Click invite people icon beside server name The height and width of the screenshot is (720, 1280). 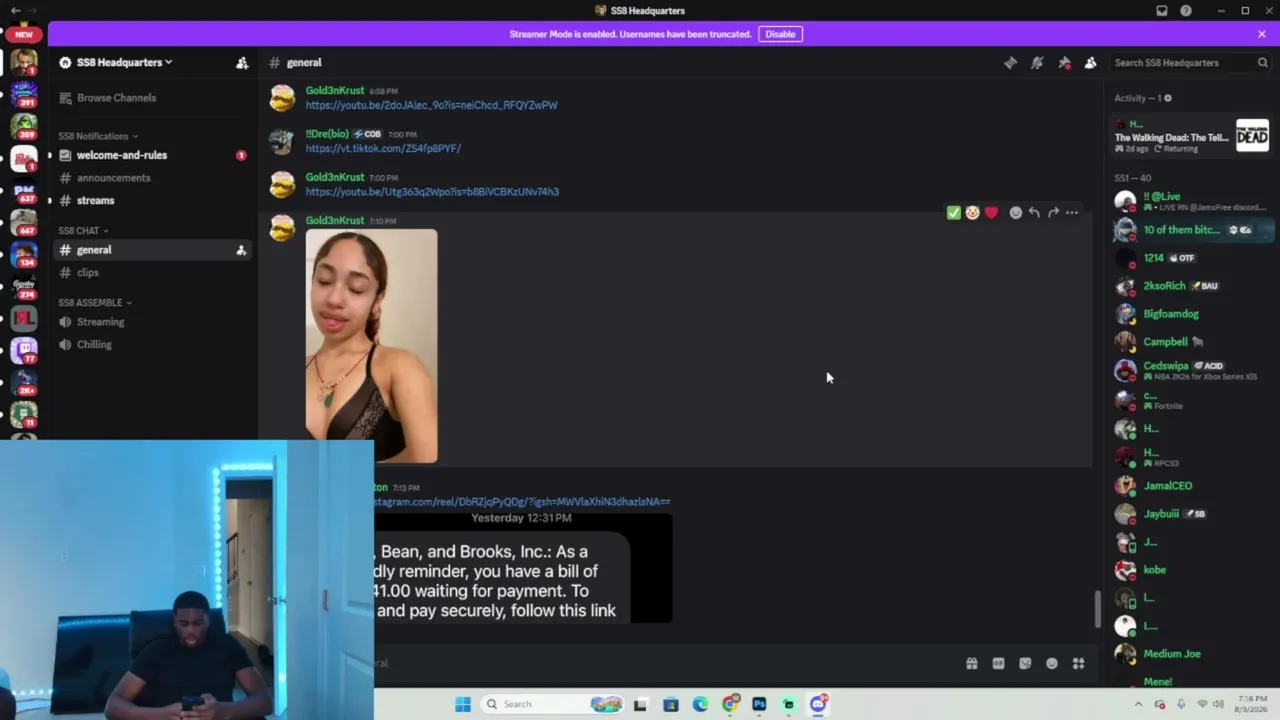point(242,62)
